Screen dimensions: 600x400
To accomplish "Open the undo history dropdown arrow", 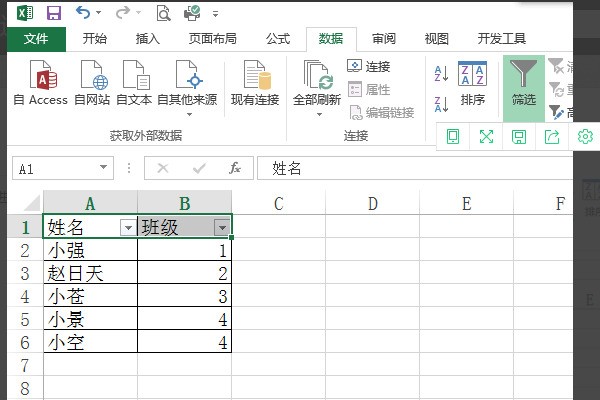I will (x=99, y=13).
